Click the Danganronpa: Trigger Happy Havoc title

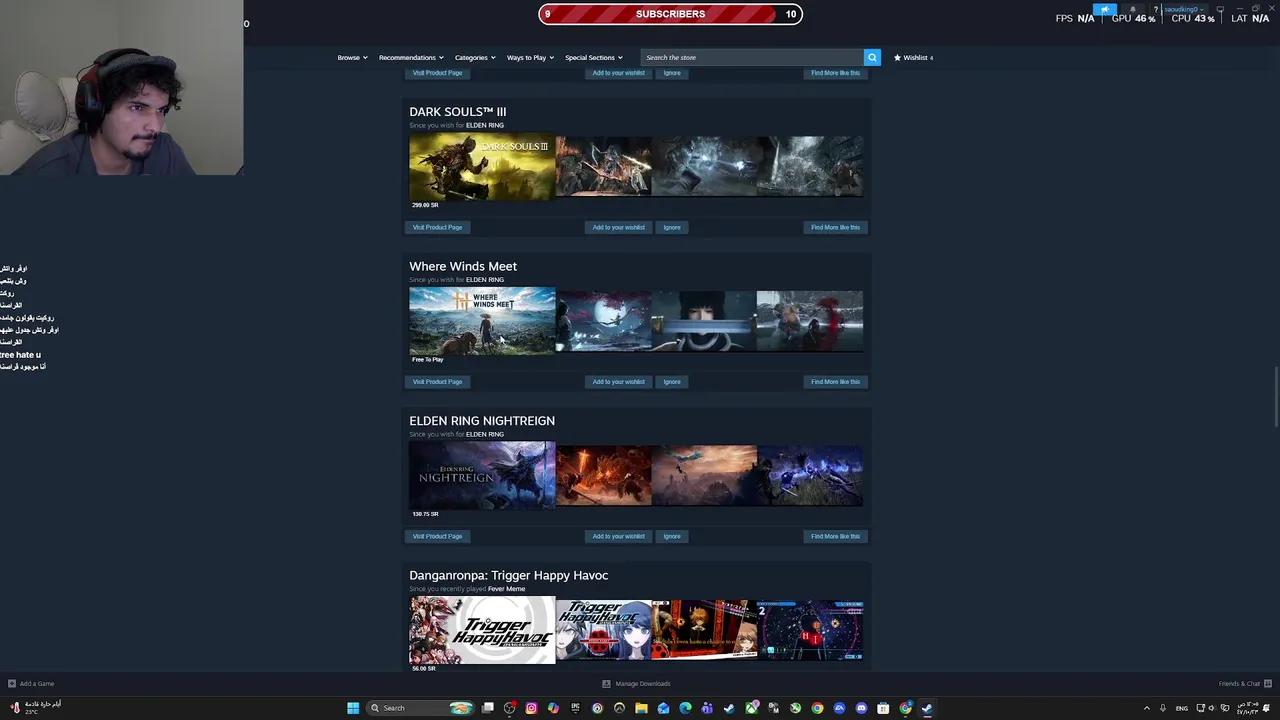point(508,575)
